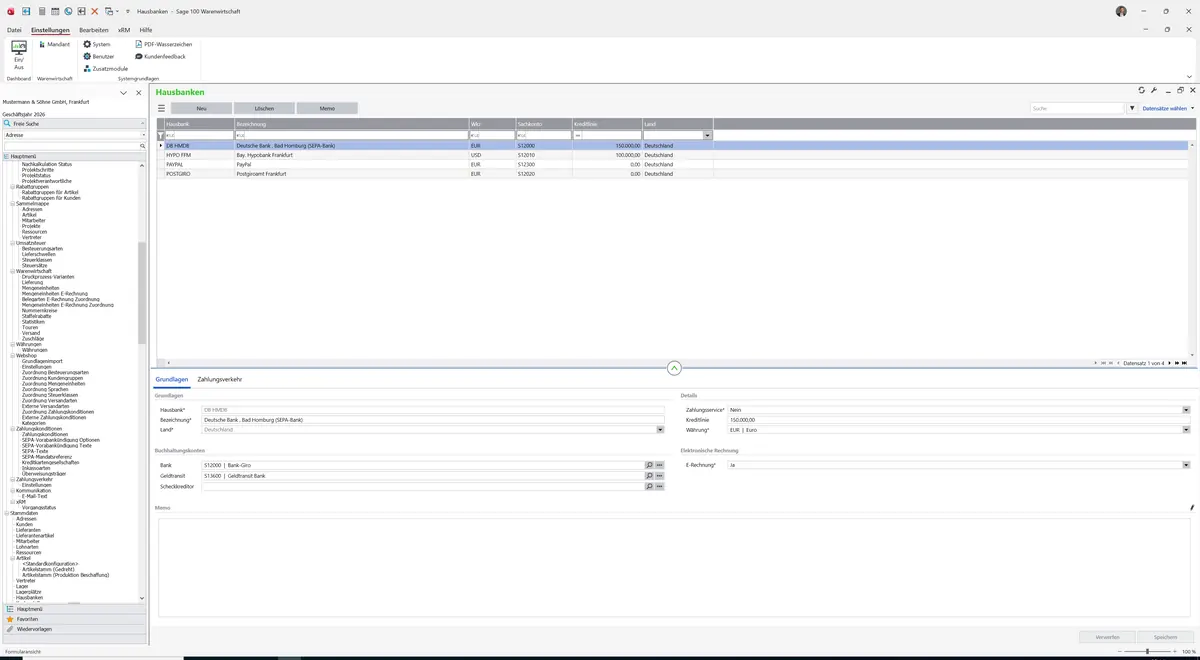Go to last record navigation arrow
Screen dimensions: 1200x660
click(1185, 363)
